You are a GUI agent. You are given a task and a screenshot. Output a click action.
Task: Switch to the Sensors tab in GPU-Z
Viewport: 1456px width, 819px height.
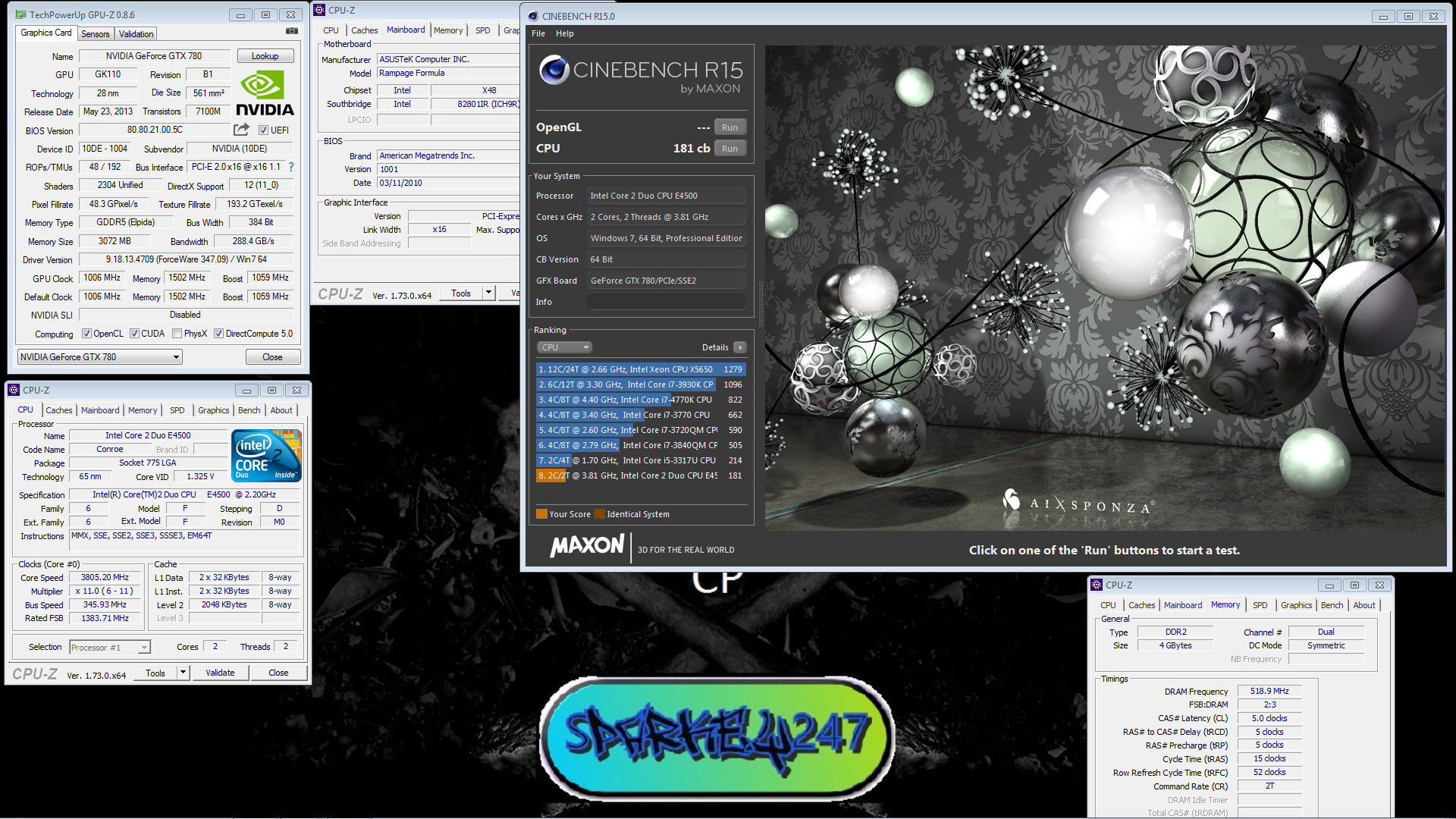(96, 33)
